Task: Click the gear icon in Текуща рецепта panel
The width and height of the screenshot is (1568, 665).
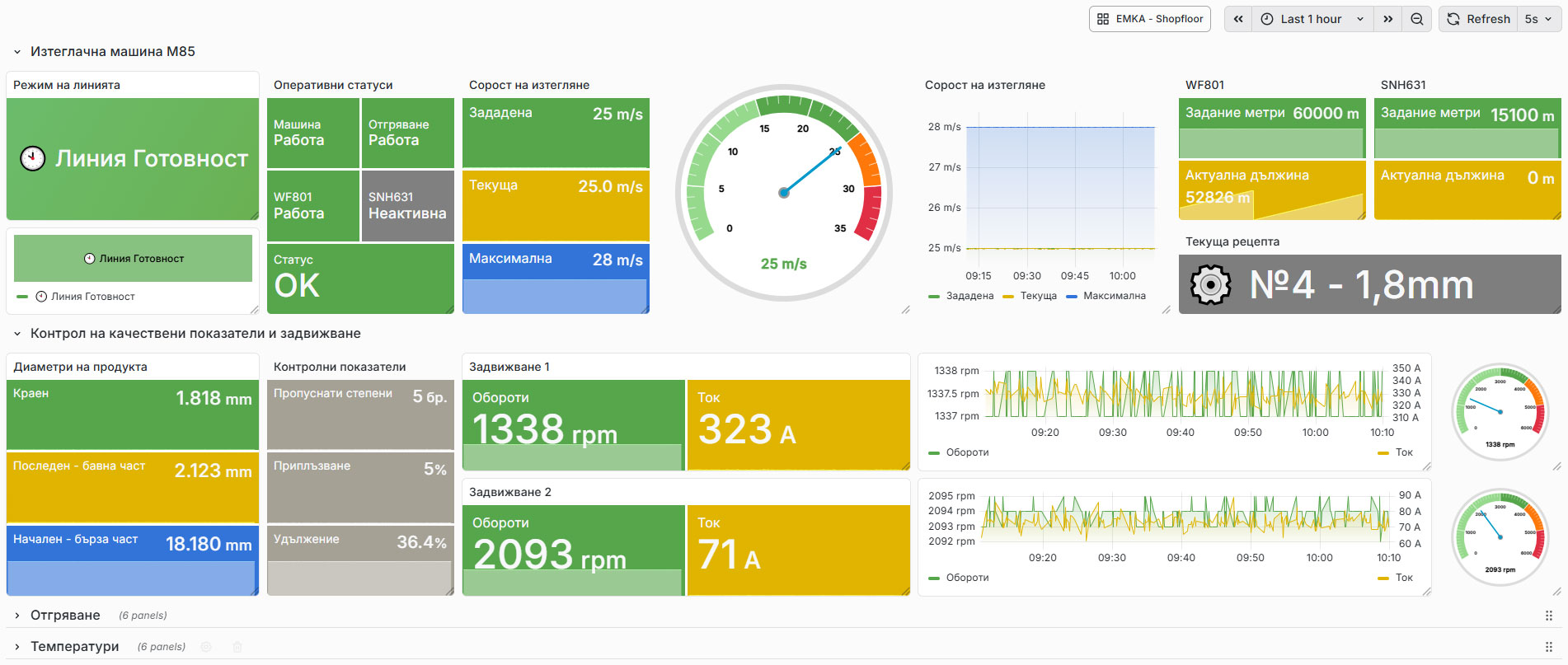Action: [1210, 285]
